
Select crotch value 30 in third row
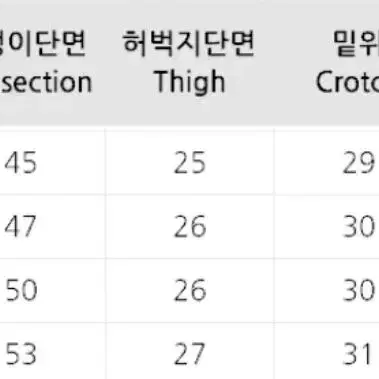click(x=359, y=290)
